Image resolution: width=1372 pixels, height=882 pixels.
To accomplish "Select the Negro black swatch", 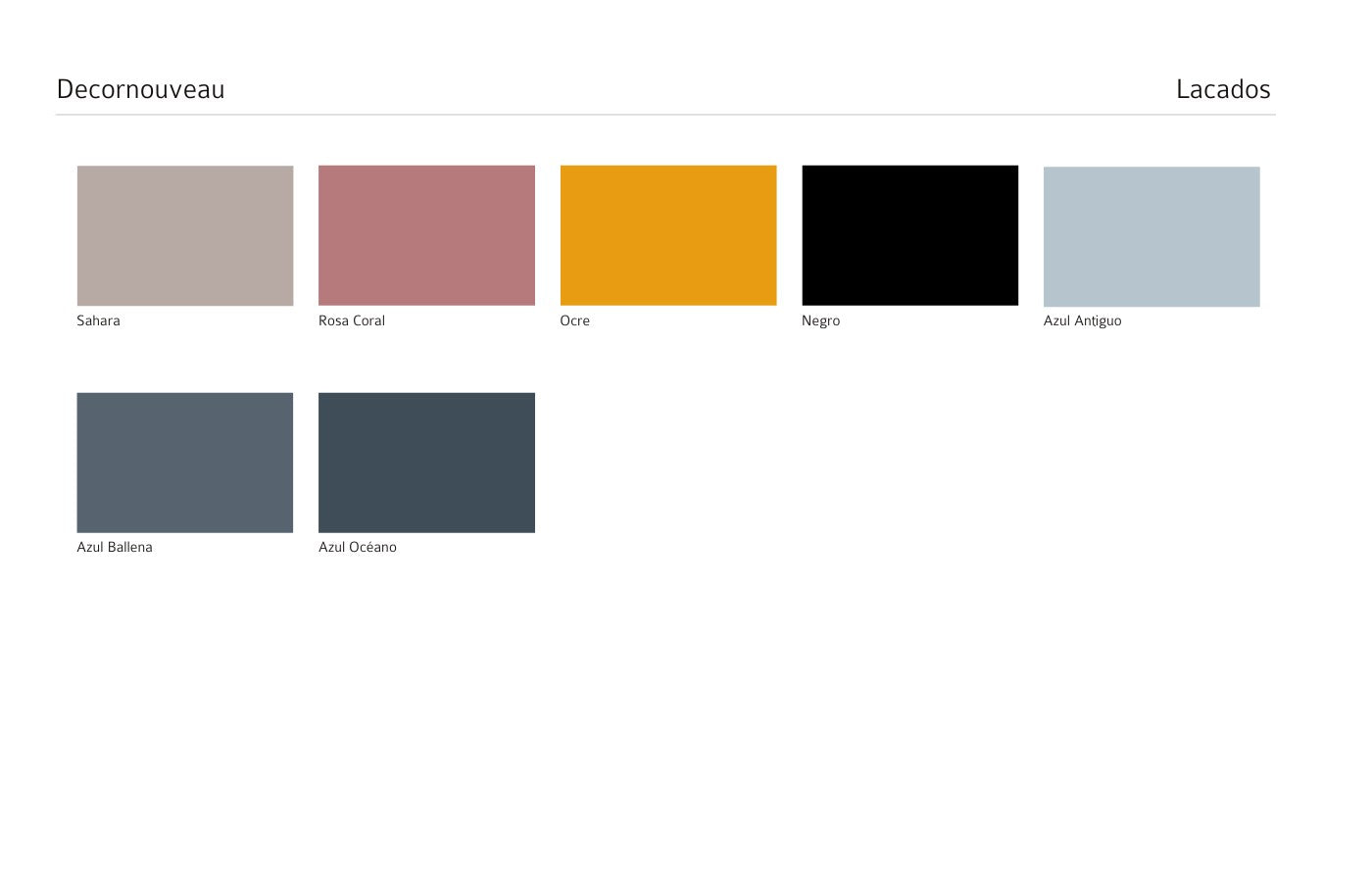I will click(x=909, y=235).
